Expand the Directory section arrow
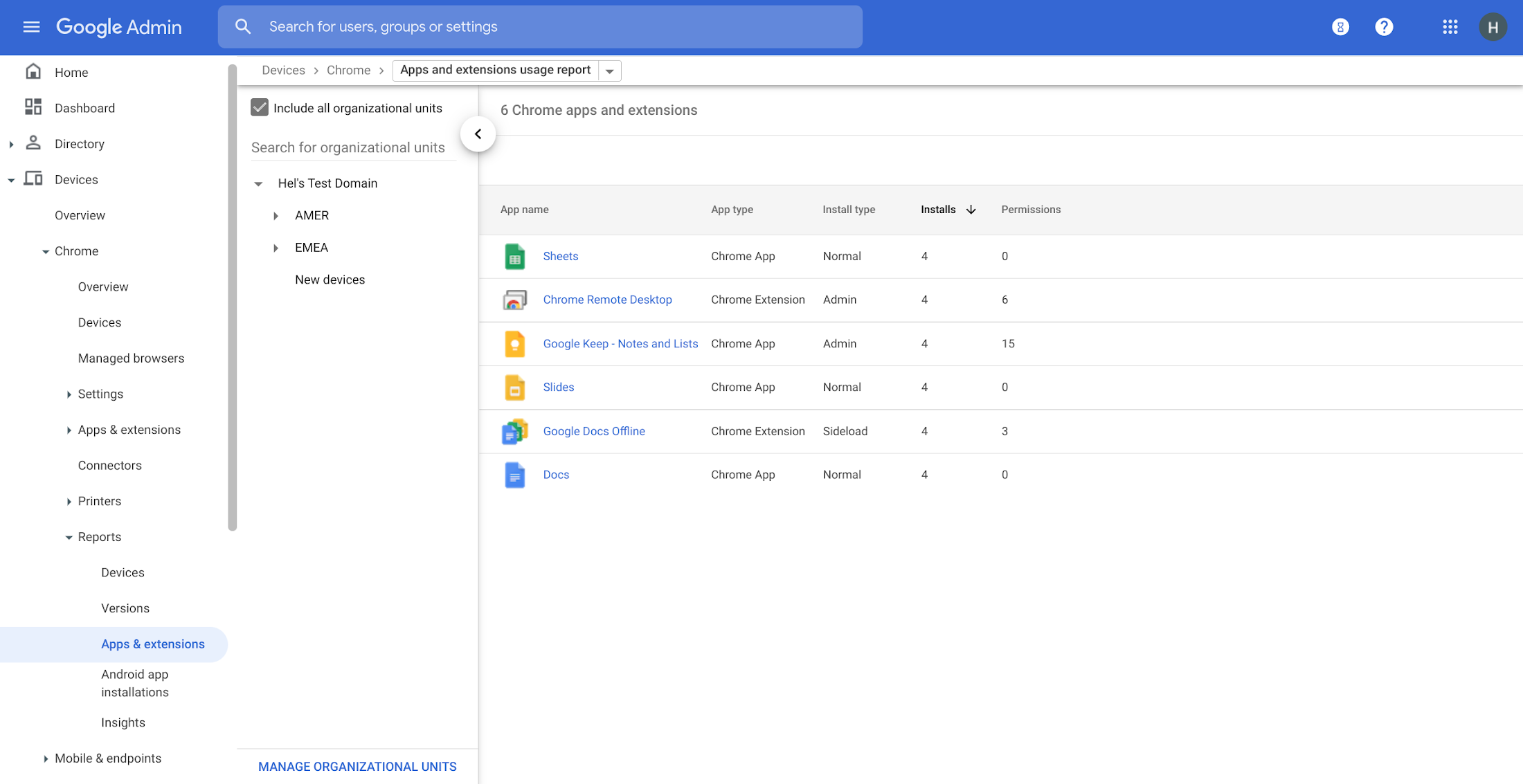The height and width of the screenshot is (784, 1523). coord(11,144)
